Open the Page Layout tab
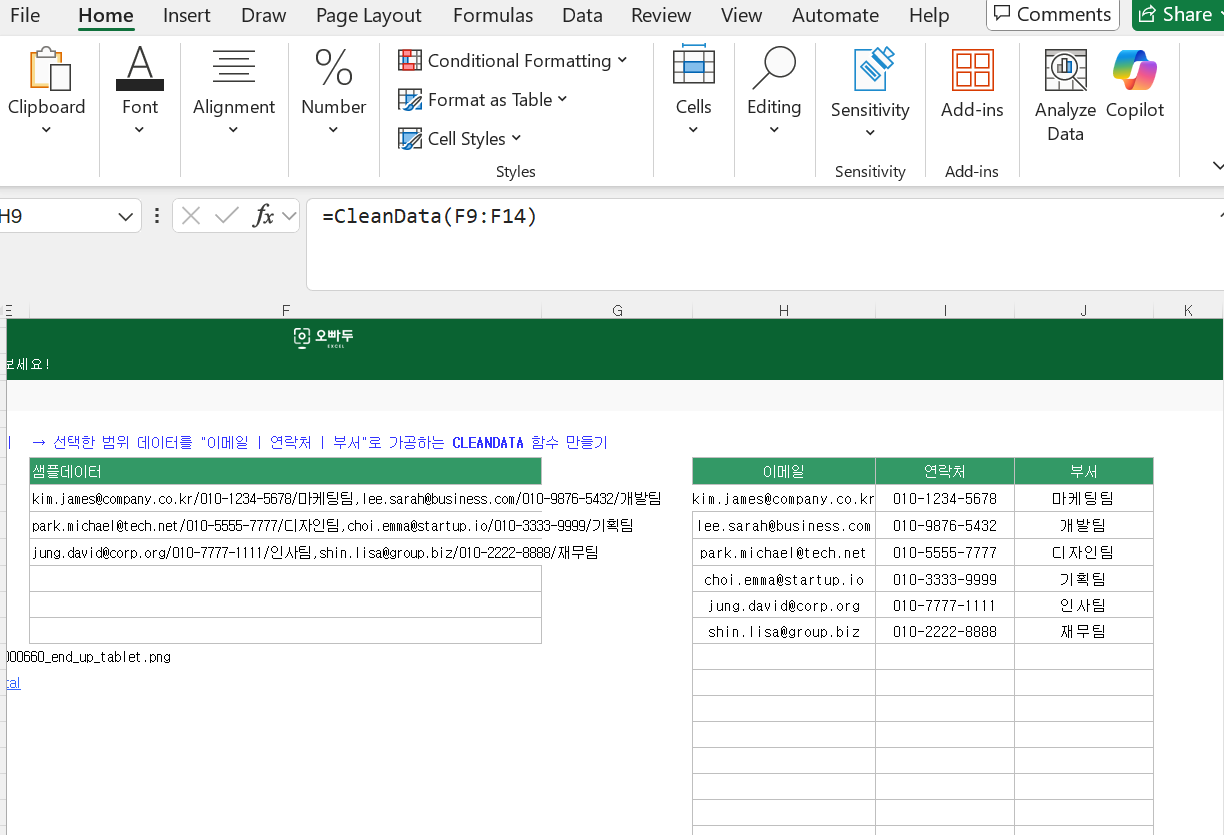Image resolution: width=1224 pixels, height=835 pixels. [368, 15]
